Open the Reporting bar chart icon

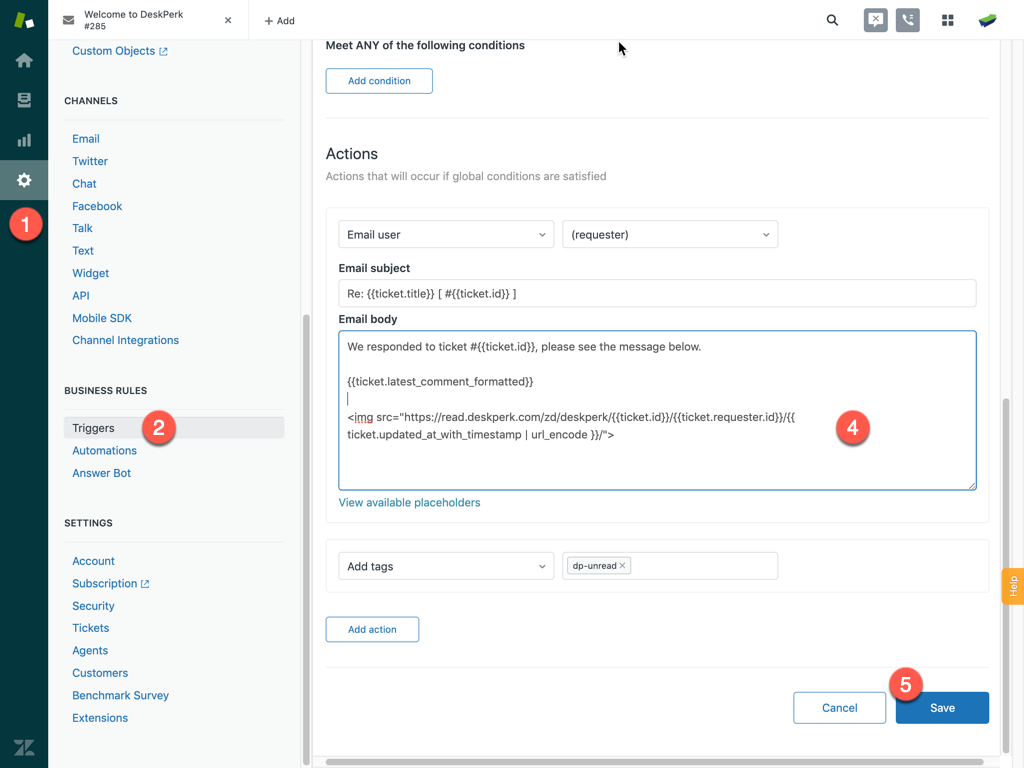click(x=24, y=140)
